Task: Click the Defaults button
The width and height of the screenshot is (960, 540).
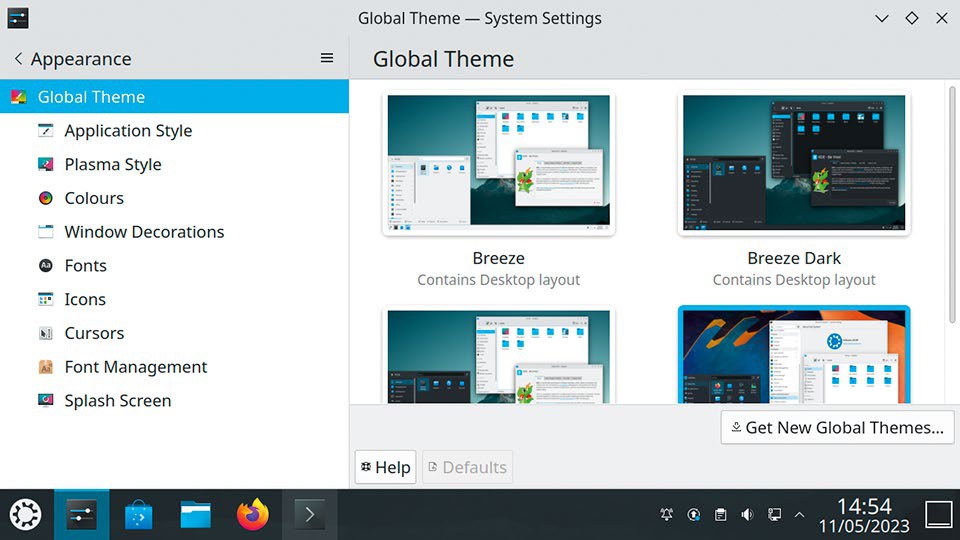Action: 467,467
